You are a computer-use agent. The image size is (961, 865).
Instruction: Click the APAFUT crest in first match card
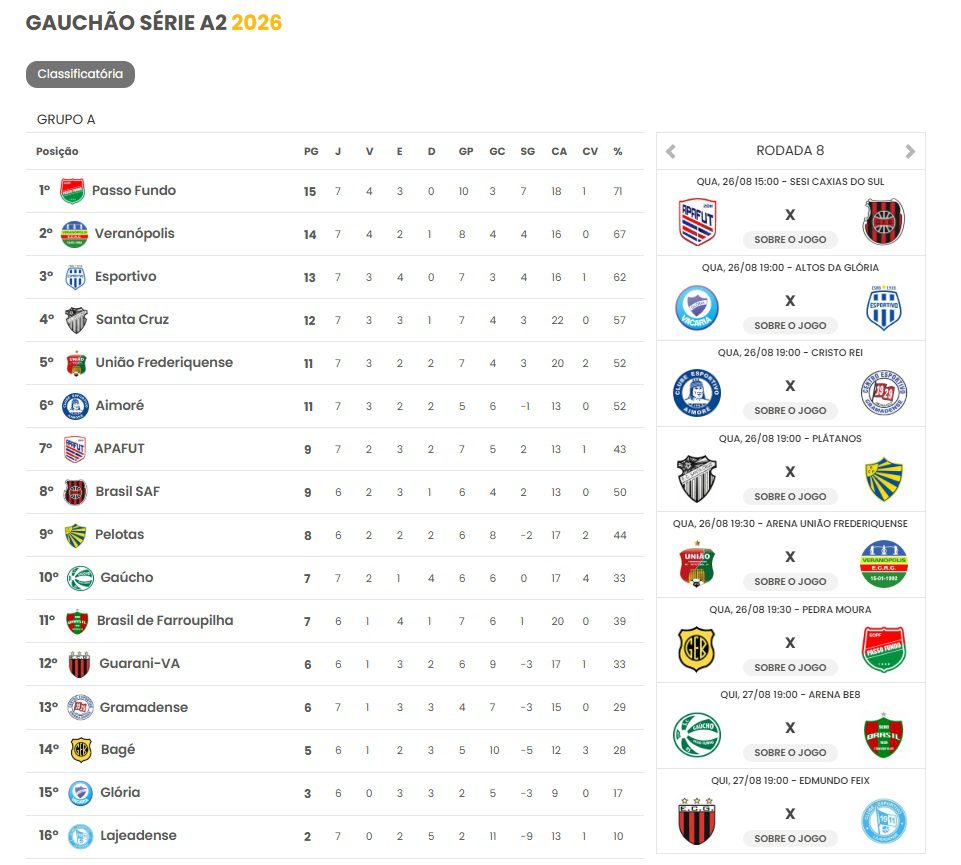tap(697, 221)
